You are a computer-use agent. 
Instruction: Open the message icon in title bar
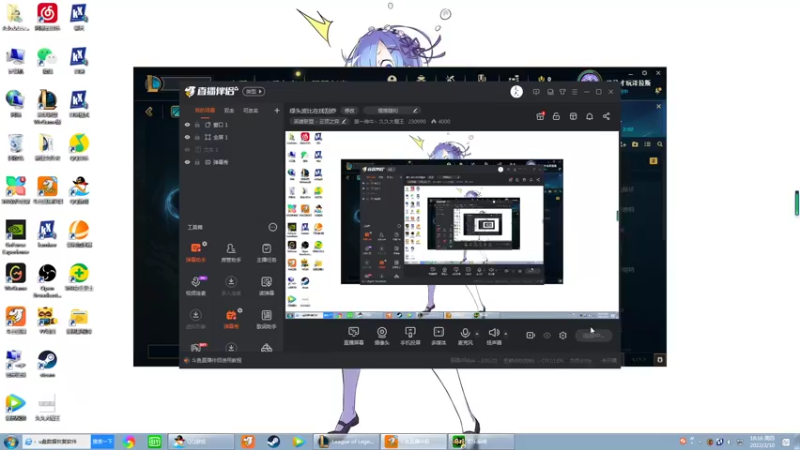[x=536, y=92]
